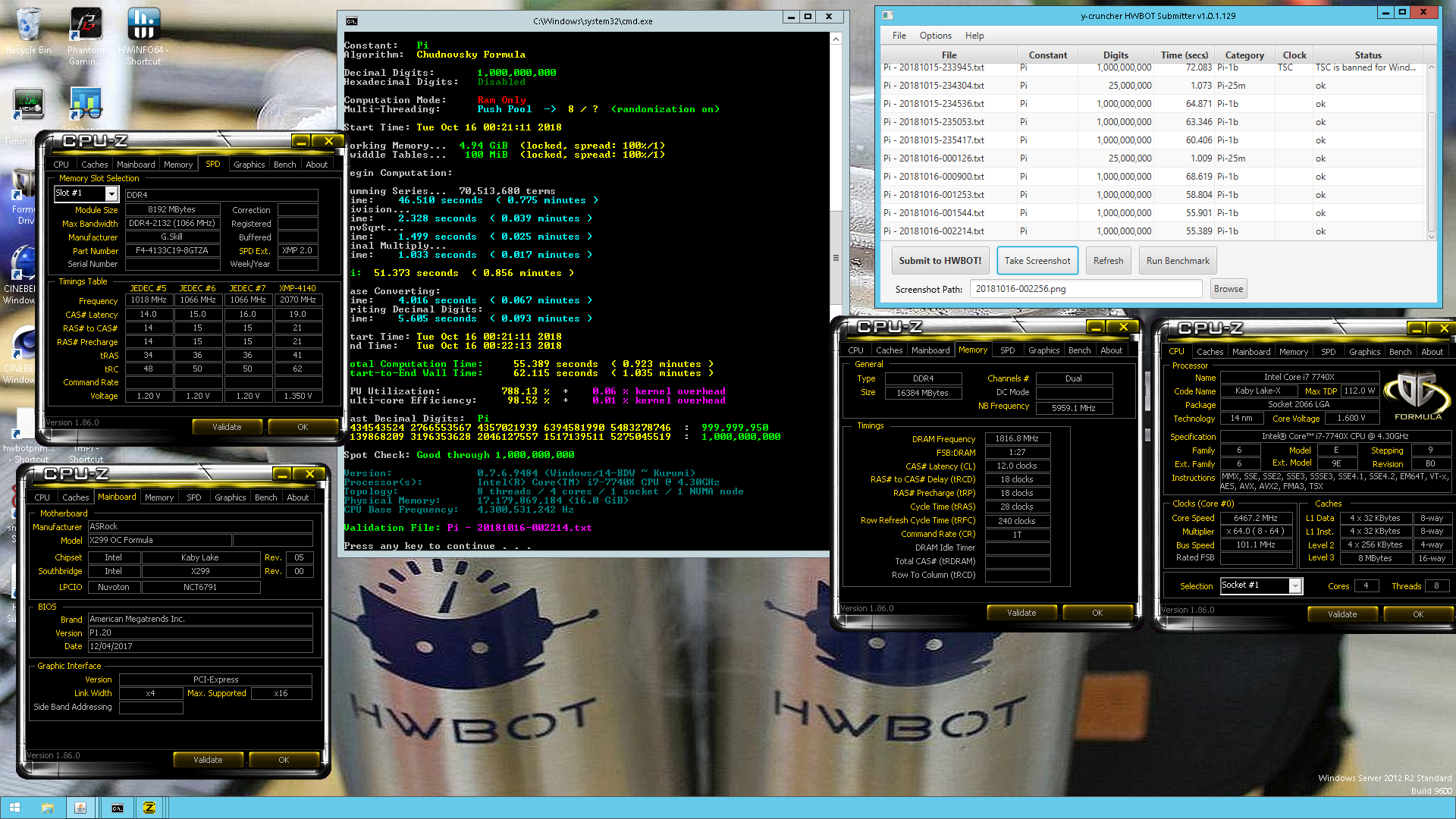Click OK in CPU tab window

[x=1417, y=614]
